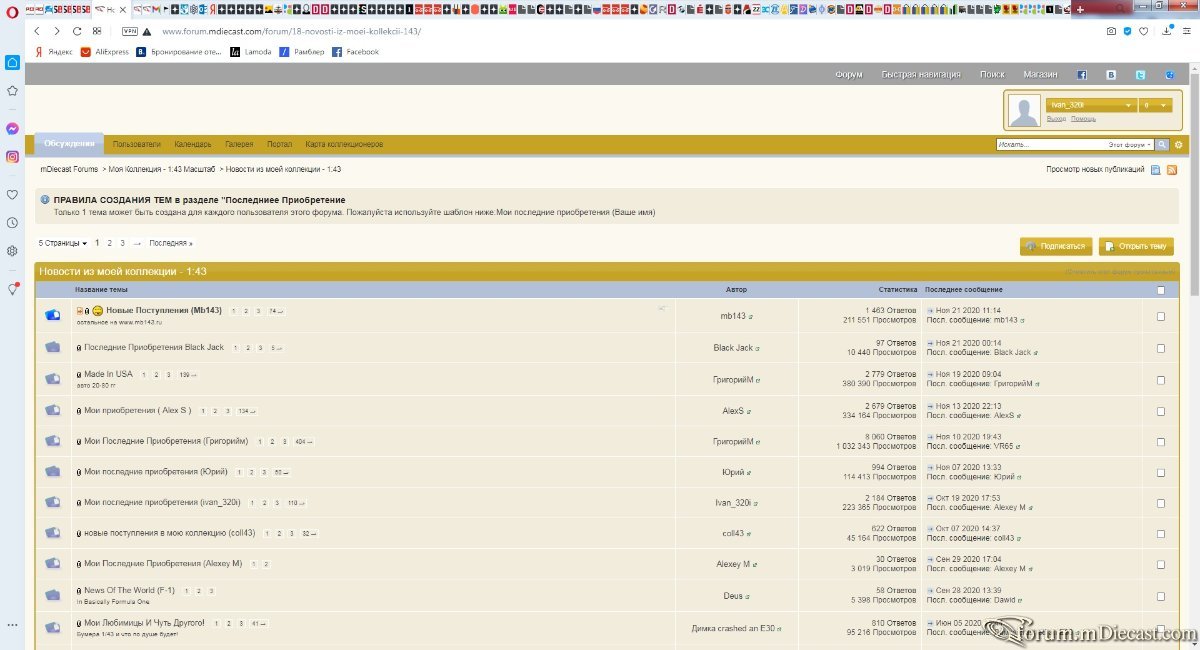Go back with the browser back arrow

tap(37, 31)
